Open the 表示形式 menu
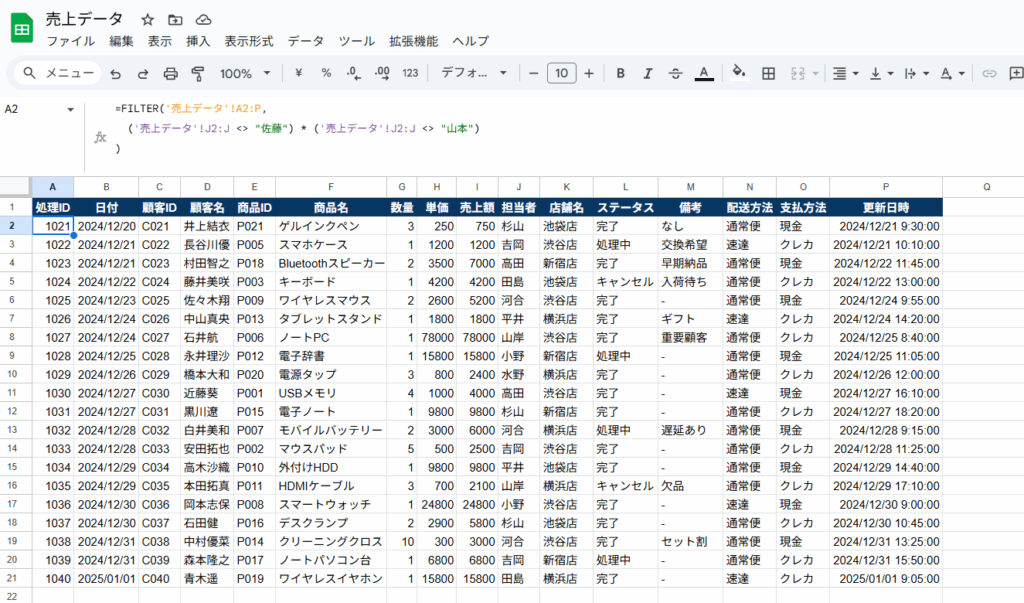The height and width of the screenshot is (603, 1024). click(249, 41)
